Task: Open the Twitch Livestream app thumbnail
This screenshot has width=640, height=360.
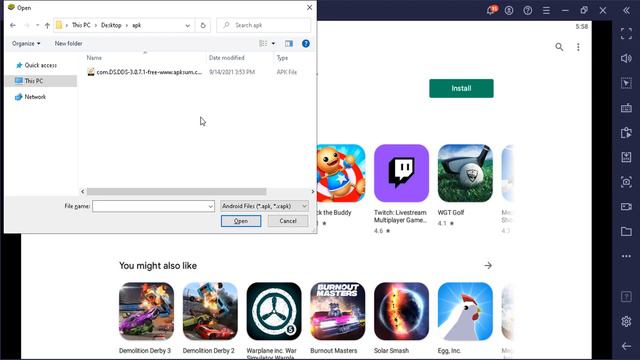Action: (401, 173)
